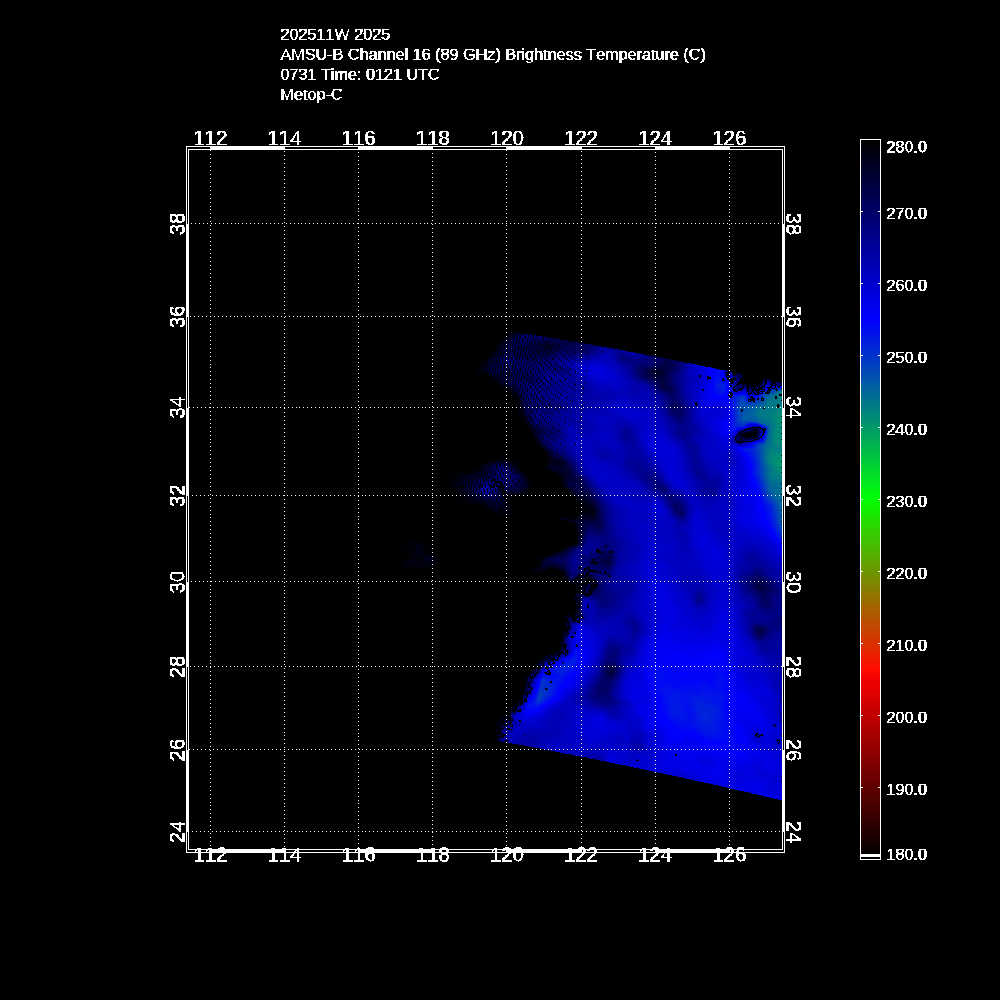Click the color scale value "210.0"
Image resolution: width=1000 pixels, height=1000 pixels.
906,646
